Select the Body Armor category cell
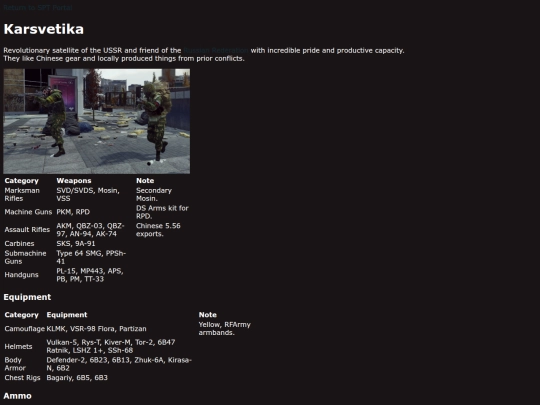540x405 pixels. [15, 364]
